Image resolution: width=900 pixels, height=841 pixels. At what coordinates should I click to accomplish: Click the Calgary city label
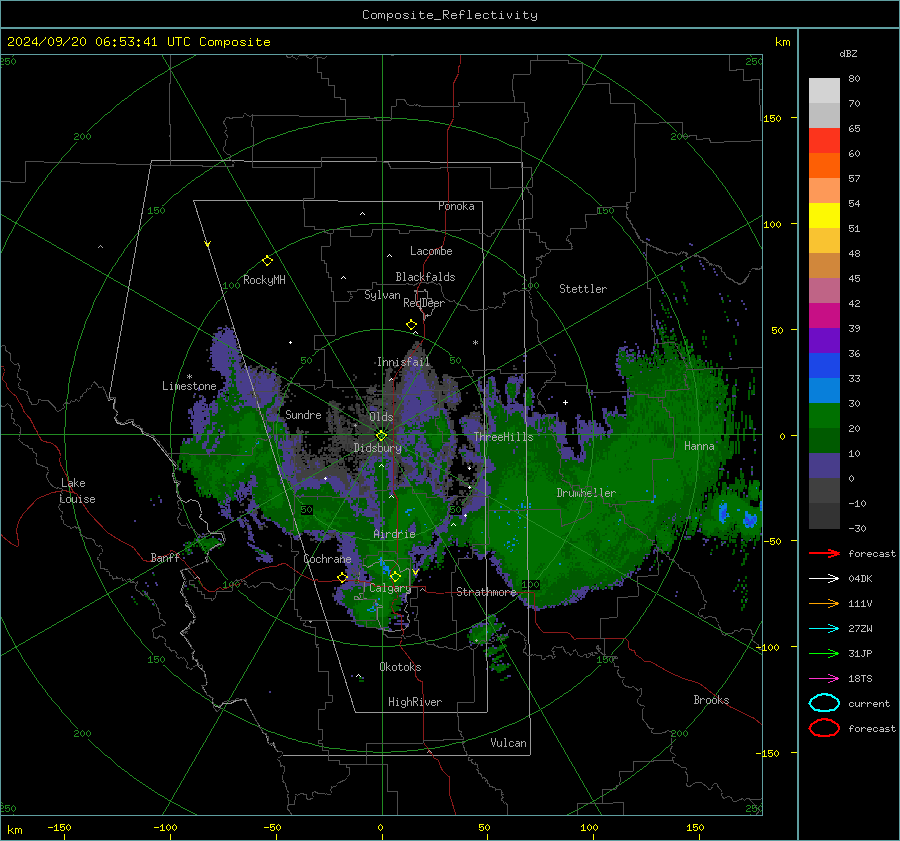point(390,588)
